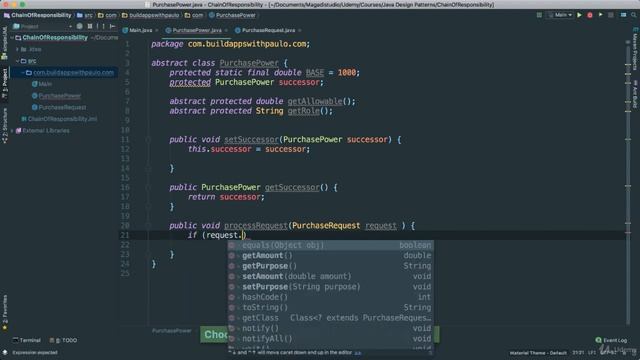
Task: Collapse the src folder node
Action: pyautogui.click(x=18, y=61)
